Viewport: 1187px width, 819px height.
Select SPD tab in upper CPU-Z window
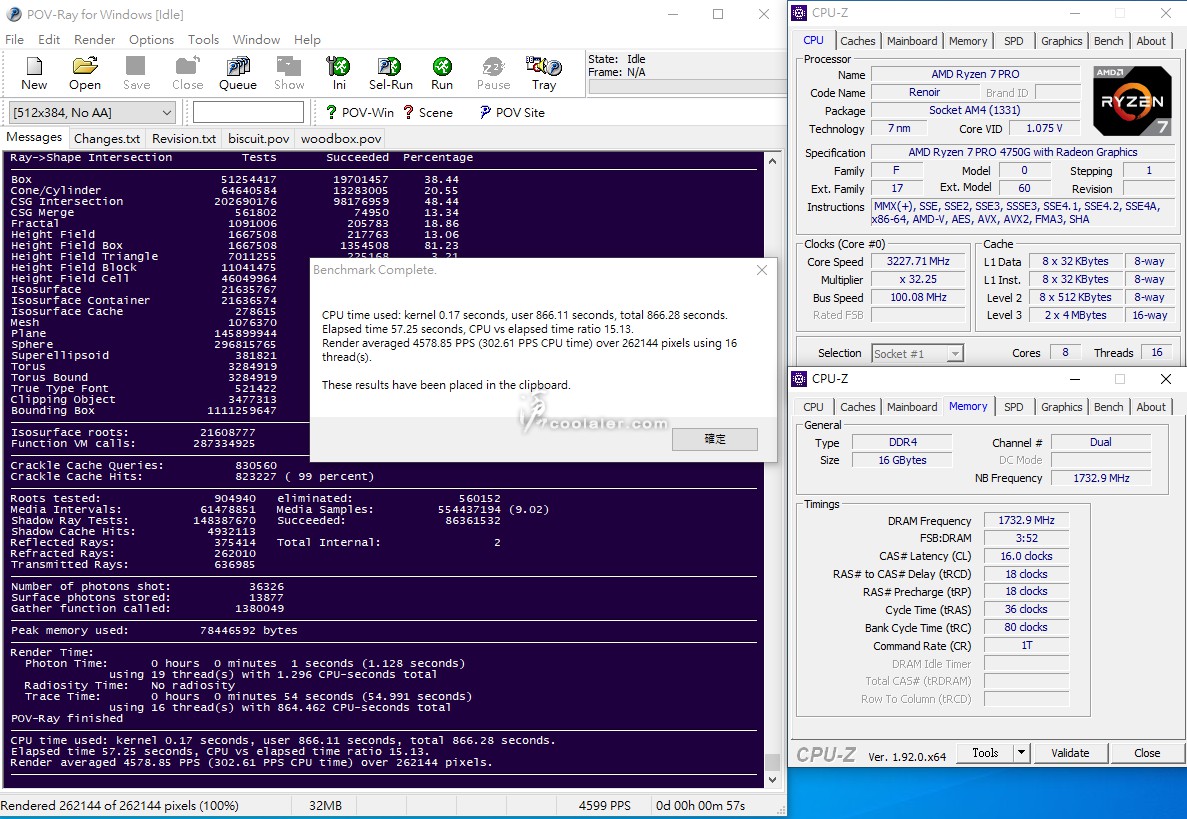click(x=1014, y=41)
